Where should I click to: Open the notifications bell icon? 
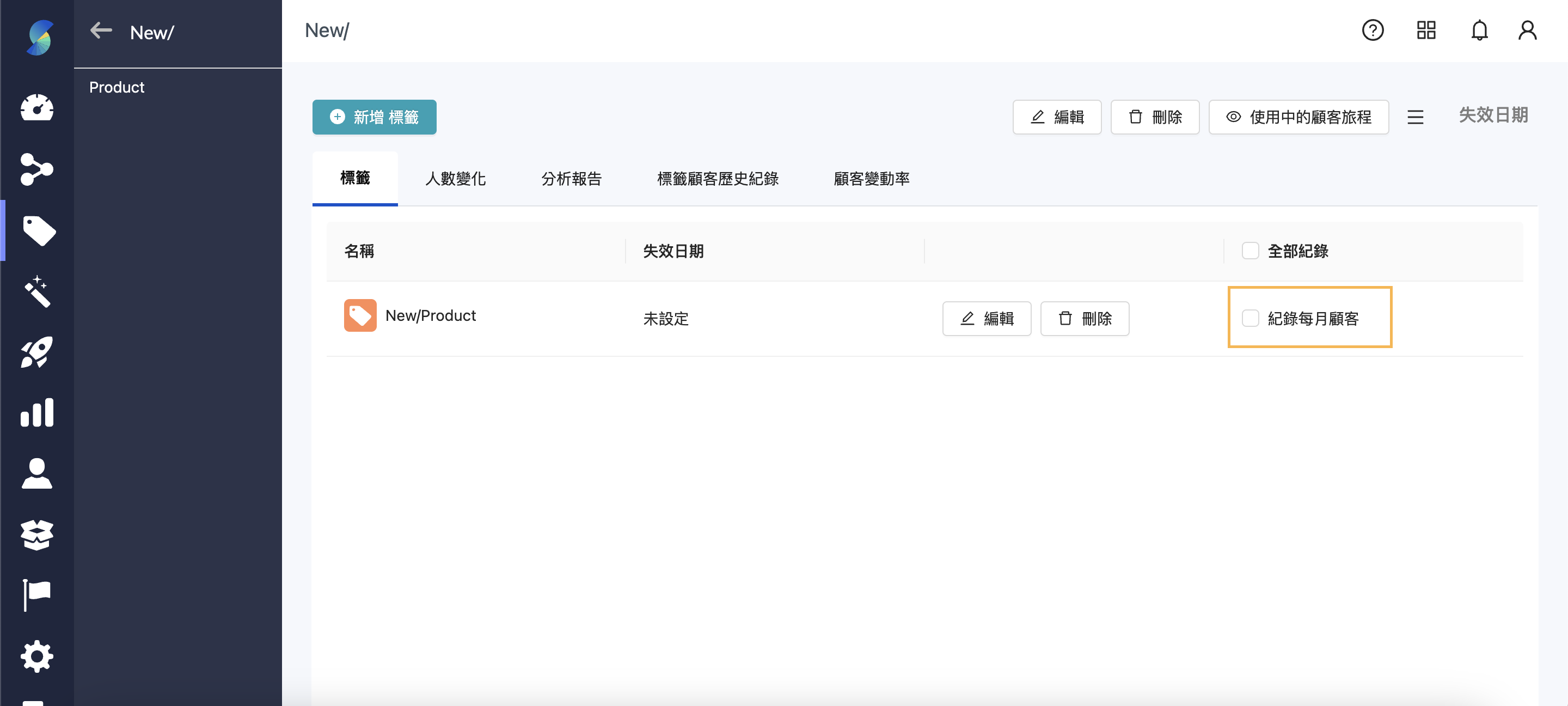[x=1480, y=31]
